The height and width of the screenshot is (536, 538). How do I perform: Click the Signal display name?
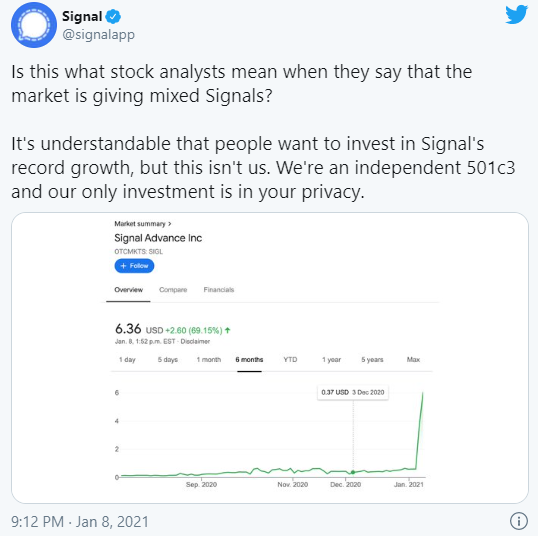[82, 16]
